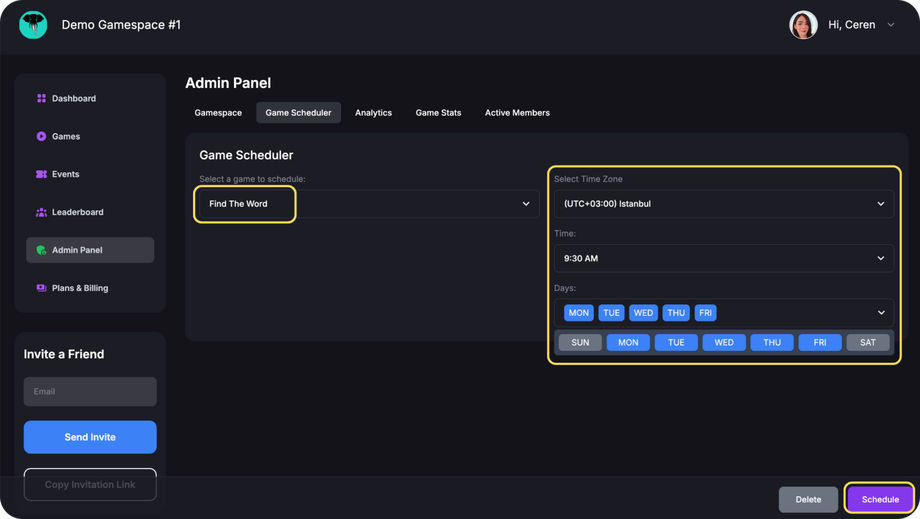Open the Time dropdown showing 9:30 AM

(723, 258)
